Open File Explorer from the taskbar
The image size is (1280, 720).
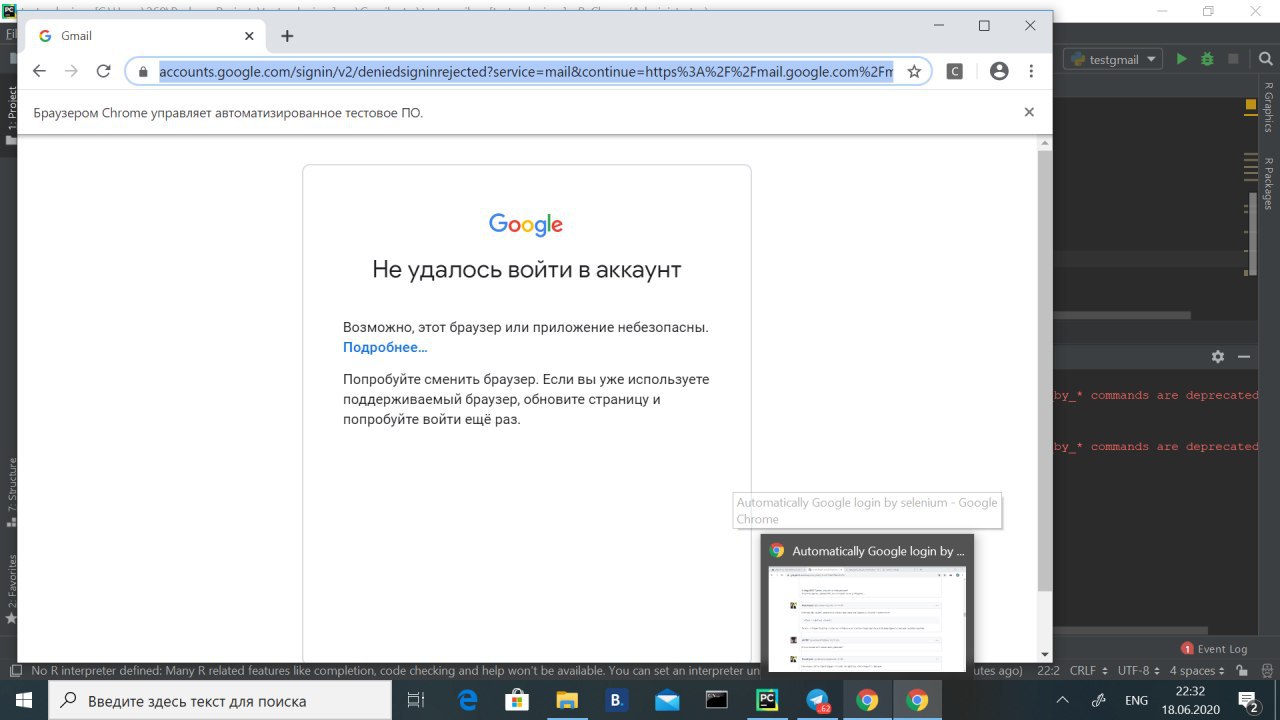pyautogui.click(x=567, y=700)
